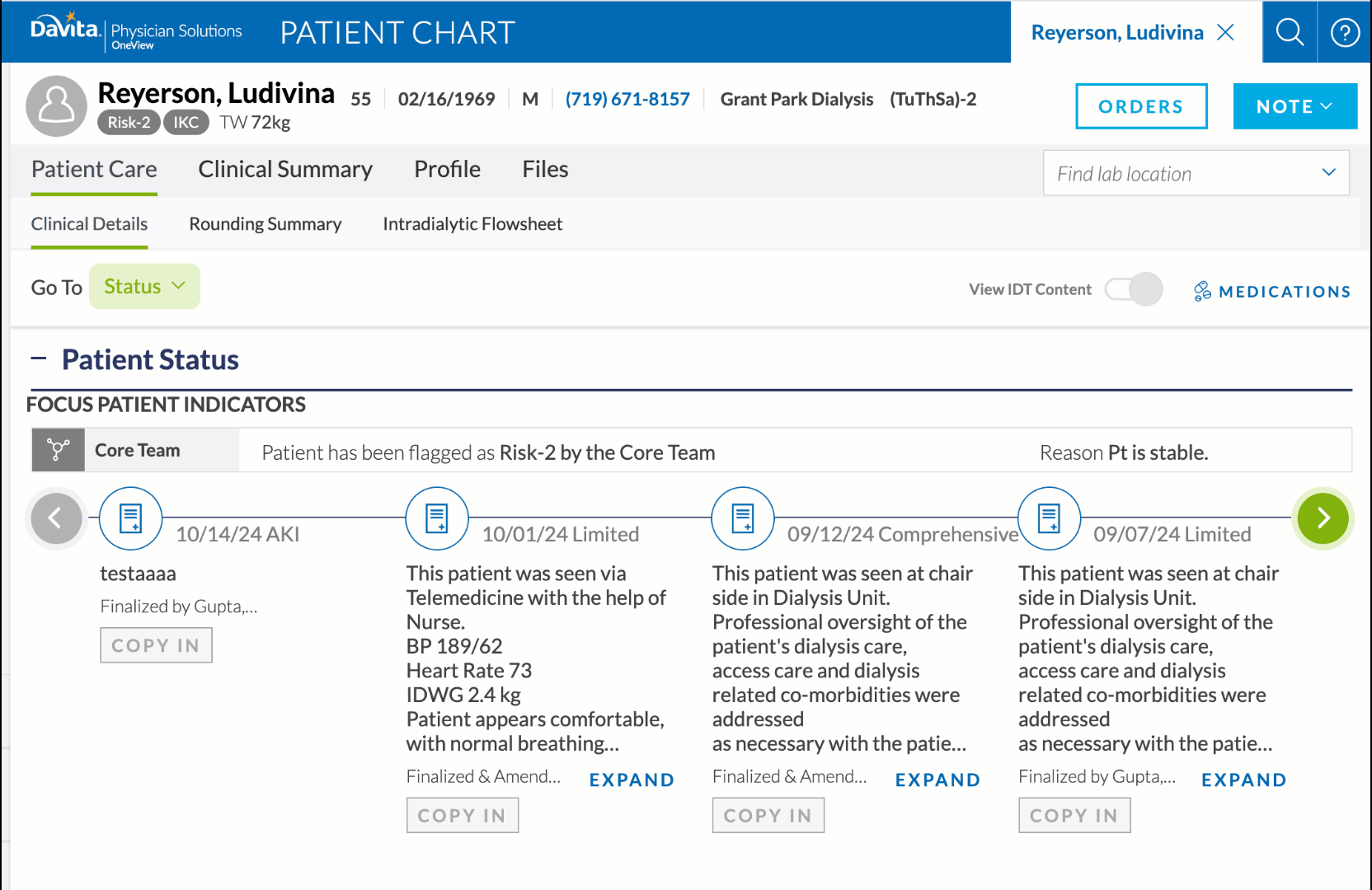Image resolution: width=1372 pixels, height=890 pixels.
Task: Select the Rounding Summary subtab
Action: (265, 224)
